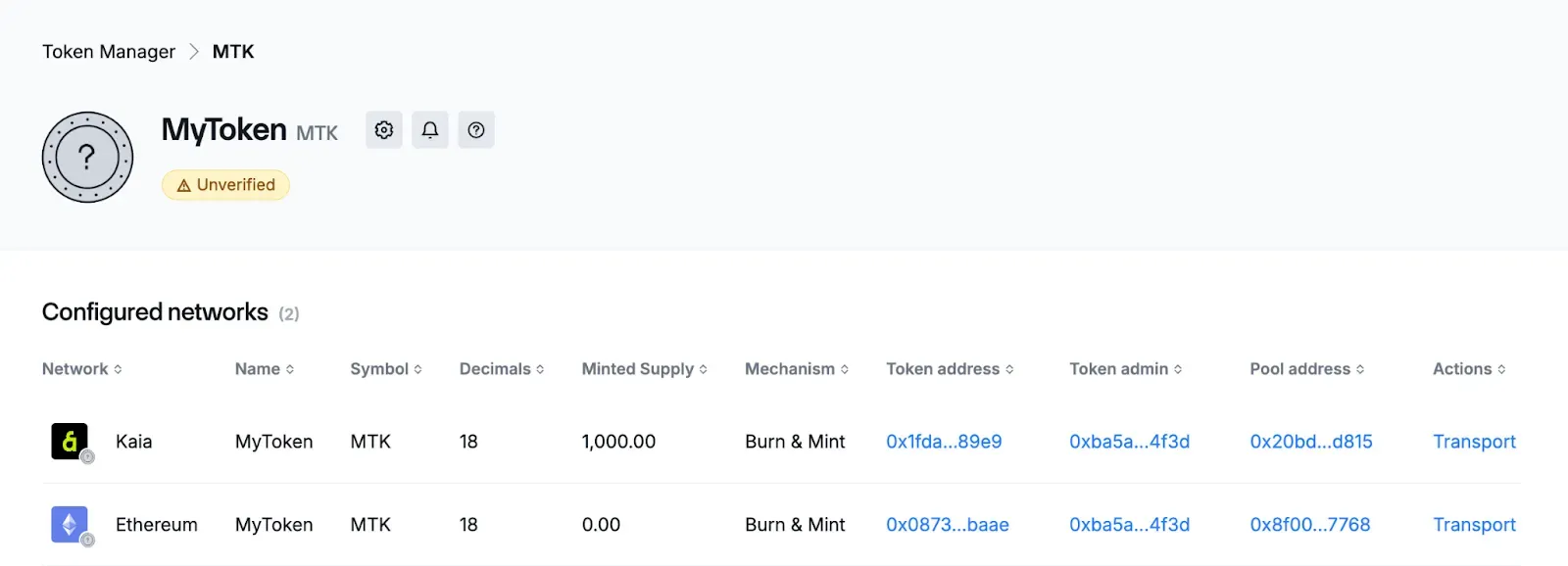1568x566 pixels.
Task: Click the breadcrumb chevron separator
Action: (x=194, y=52)
